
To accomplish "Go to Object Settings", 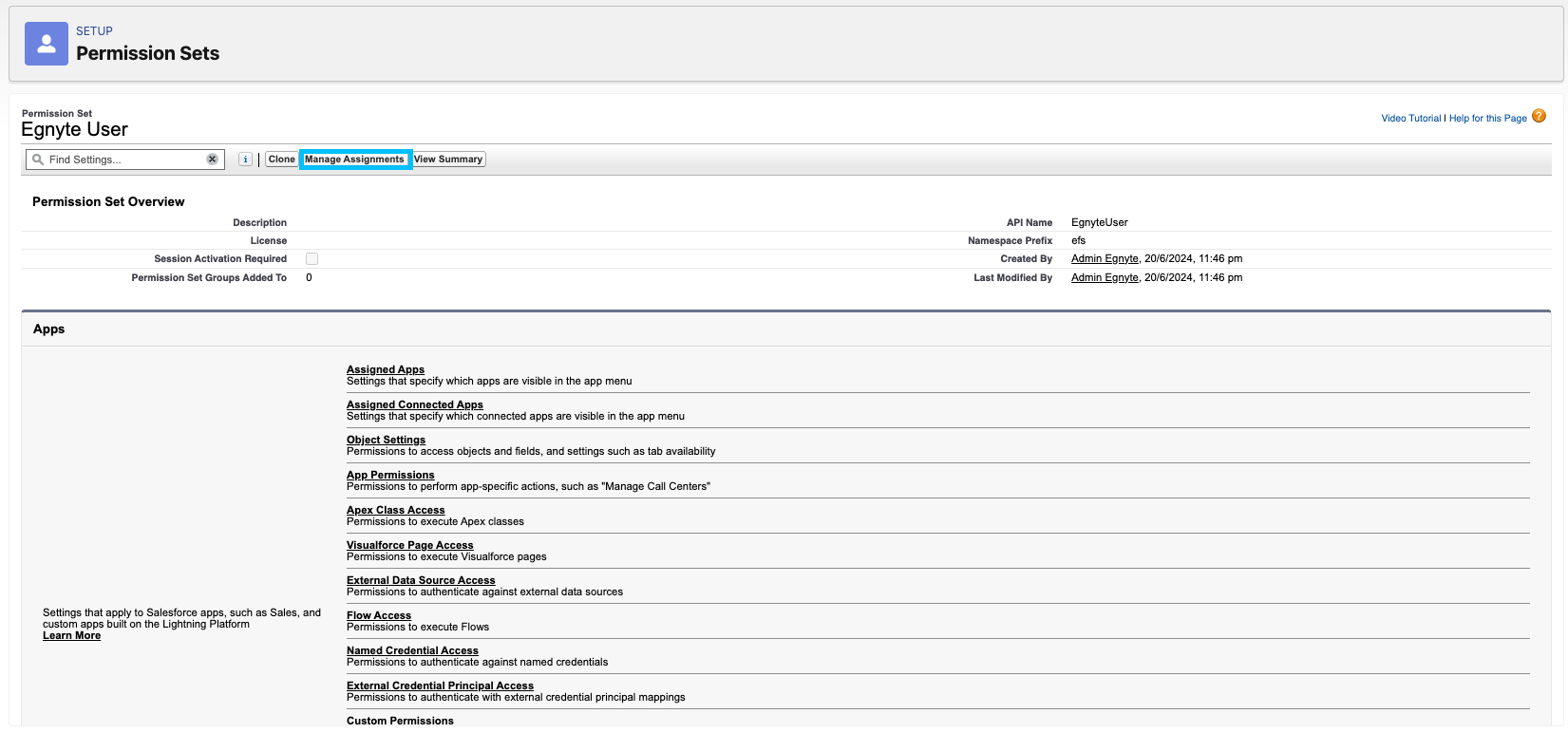I will pos(386,440).
